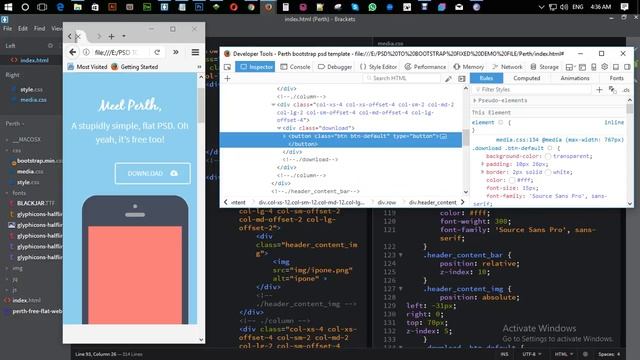Viewport: 640px width, 360px height.
Task: Open Task View from the taskbar
Action: click(x=42, y=7)
